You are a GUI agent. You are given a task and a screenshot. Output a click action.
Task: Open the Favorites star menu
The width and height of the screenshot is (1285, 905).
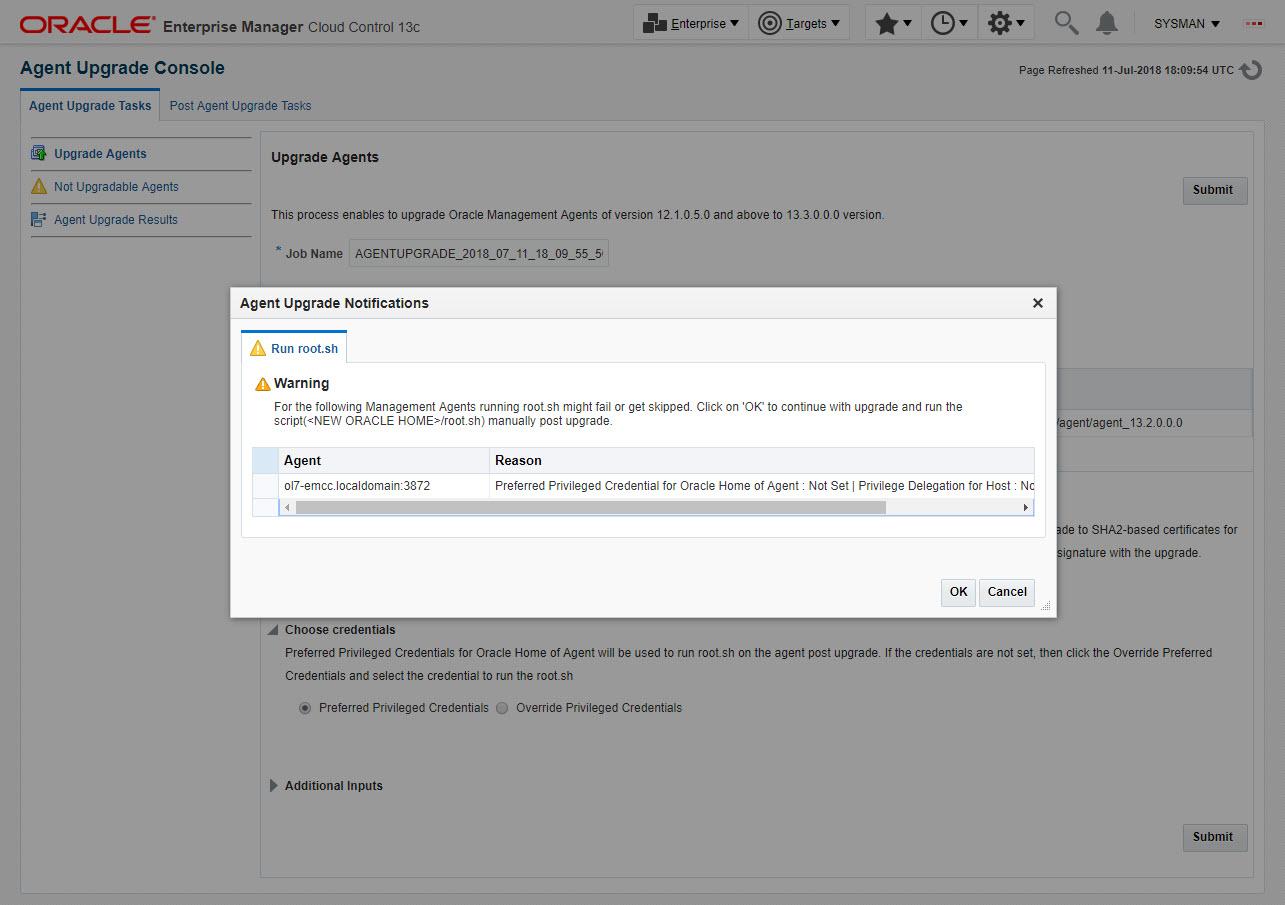[x=892, y=23]
